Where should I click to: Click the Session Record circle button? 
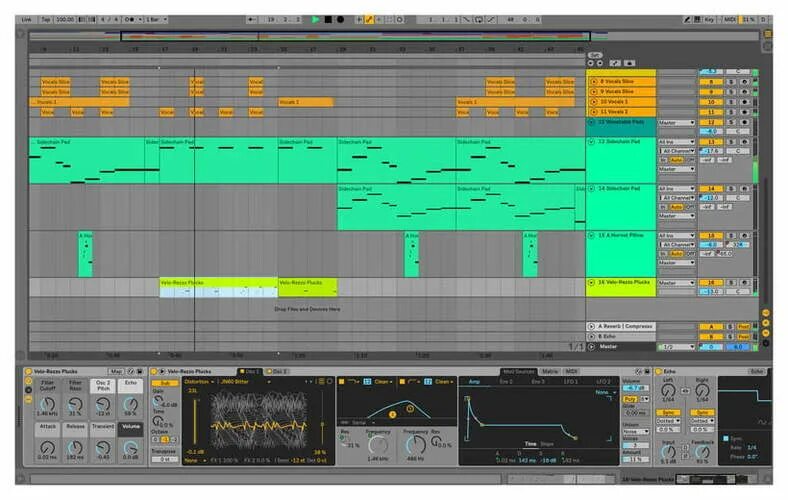[400, 20]
